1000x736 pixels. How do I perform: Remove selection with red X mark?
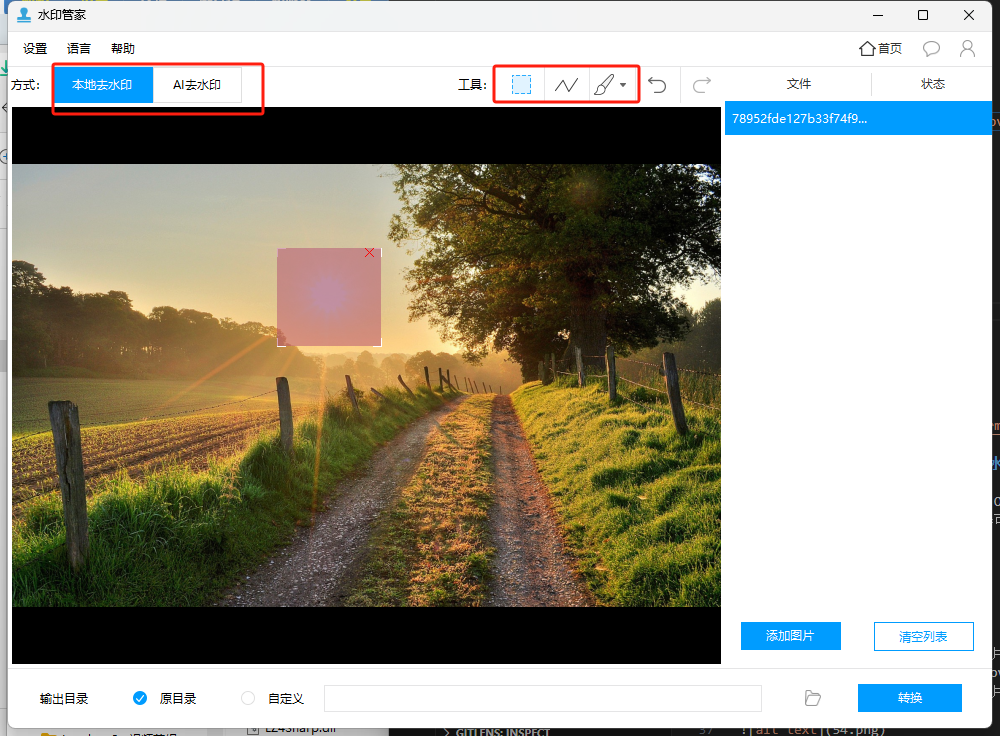[369, 253]
